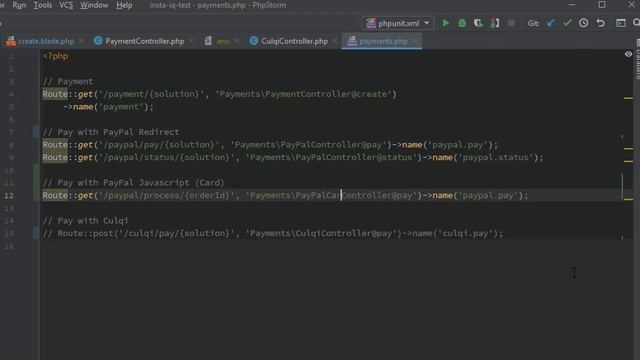Image resolution: width=640 pixels, height=360 pixels.
Task: Open the VCS menu
Action: [x=66, y=5]
